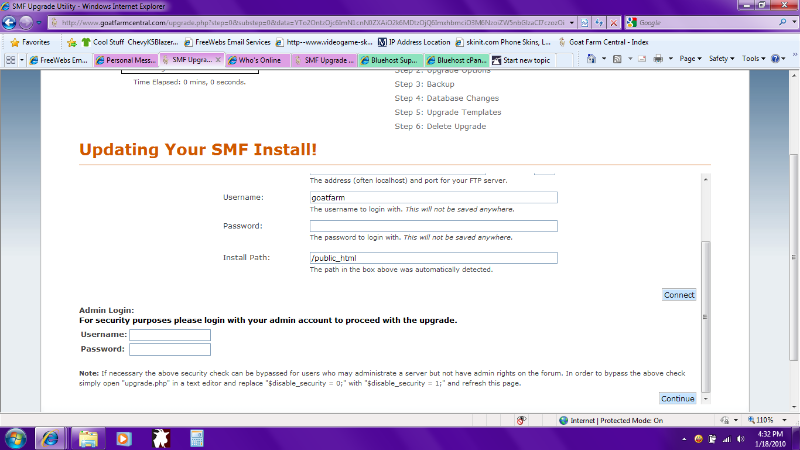800x450 pixels.
Task: Open the Page menu dropdown
Action: tap(690, 59)
